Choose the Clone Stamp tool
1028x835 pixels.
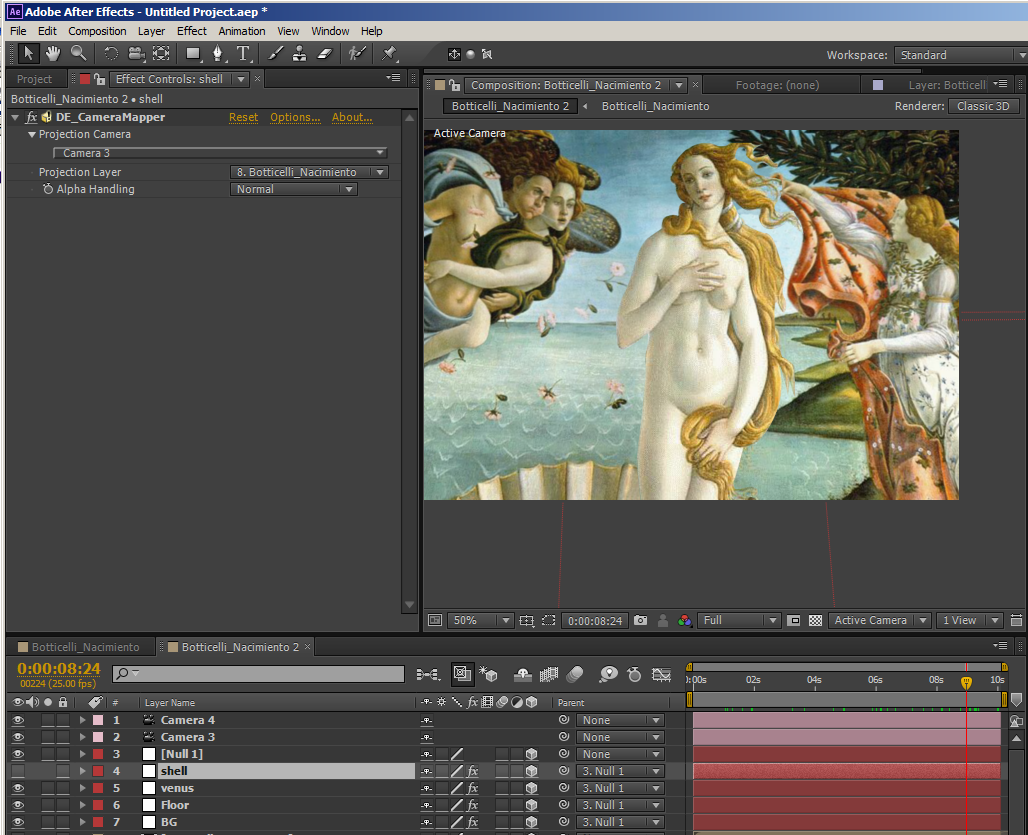coord(300,54)
